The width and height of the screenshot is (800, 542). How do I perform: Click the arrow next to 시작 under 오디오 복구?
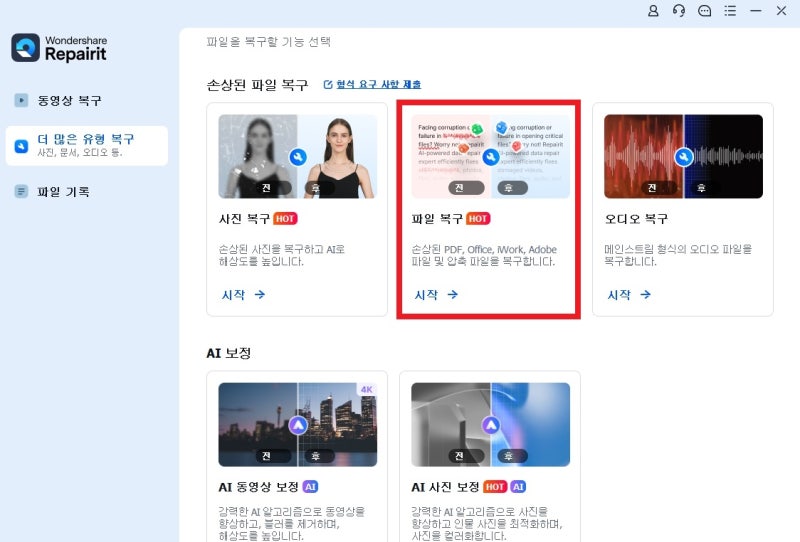click(645, 294)
